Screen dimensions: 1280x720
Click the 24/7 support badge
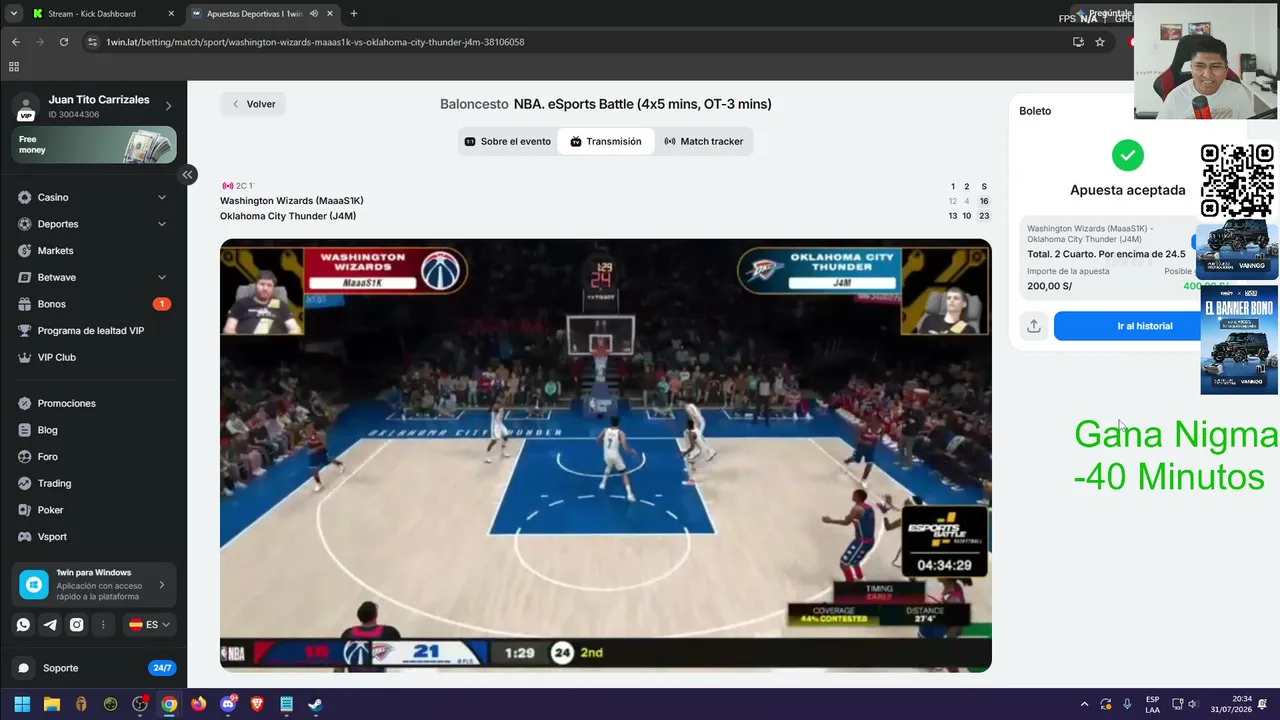[161, 668]
